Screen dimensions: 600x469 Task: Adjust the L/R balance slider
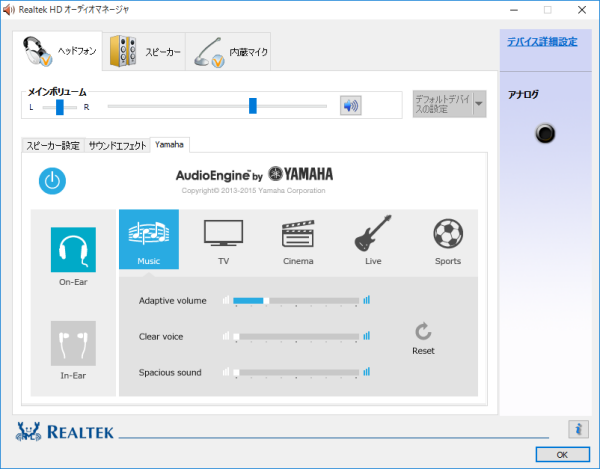point(60,107)
